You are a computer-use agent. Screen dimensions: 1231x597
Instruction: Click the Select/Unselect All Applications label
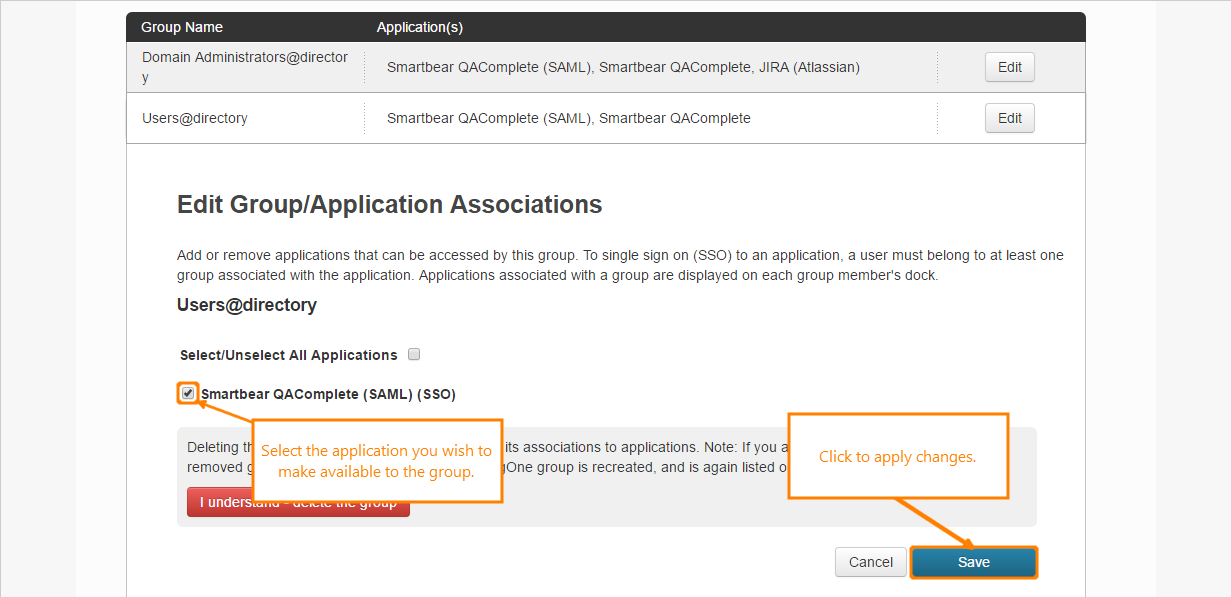(x=288, y=355)
